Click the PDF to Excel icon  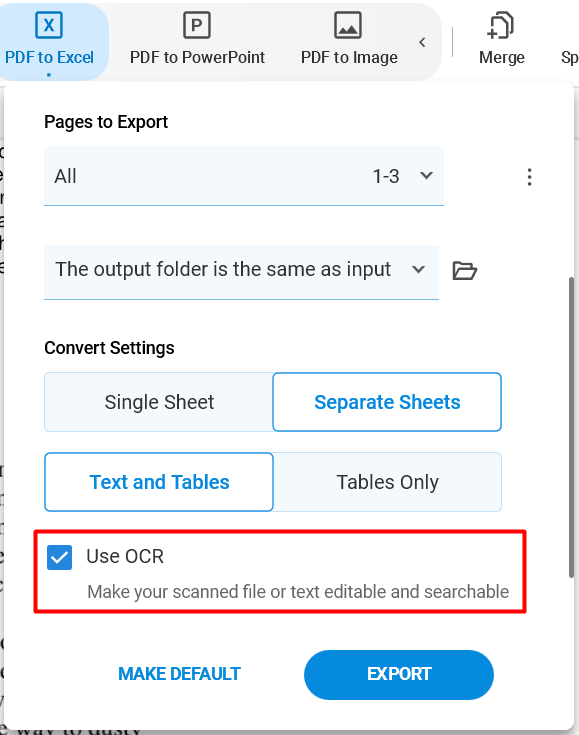click(49, 25)
